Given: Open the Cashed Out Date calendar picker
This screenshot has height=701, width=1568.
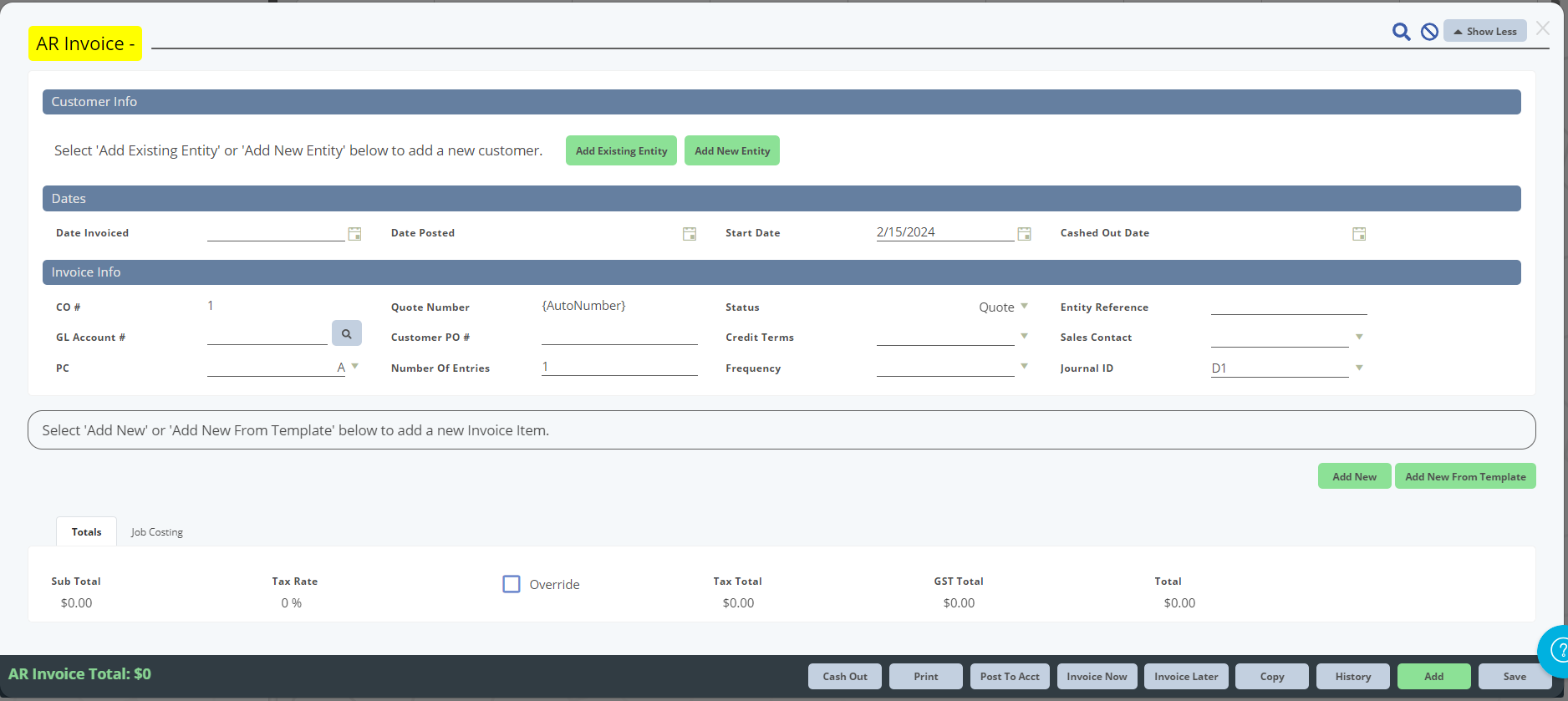Looking at the screenshot, I should tap(1359, 234).
